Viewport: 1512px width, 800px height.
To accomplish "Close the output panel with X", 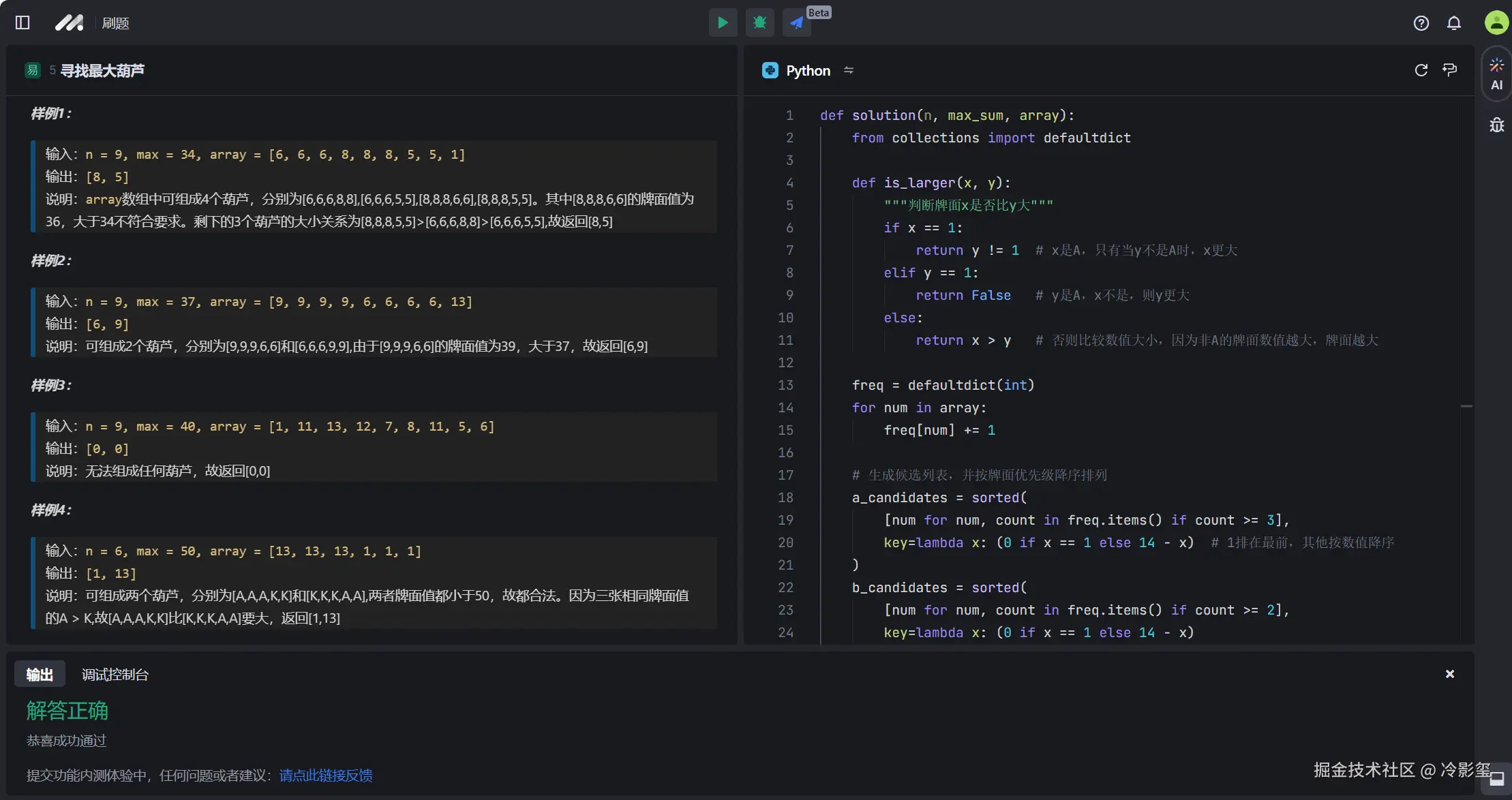I will [x=1450, y=673].
